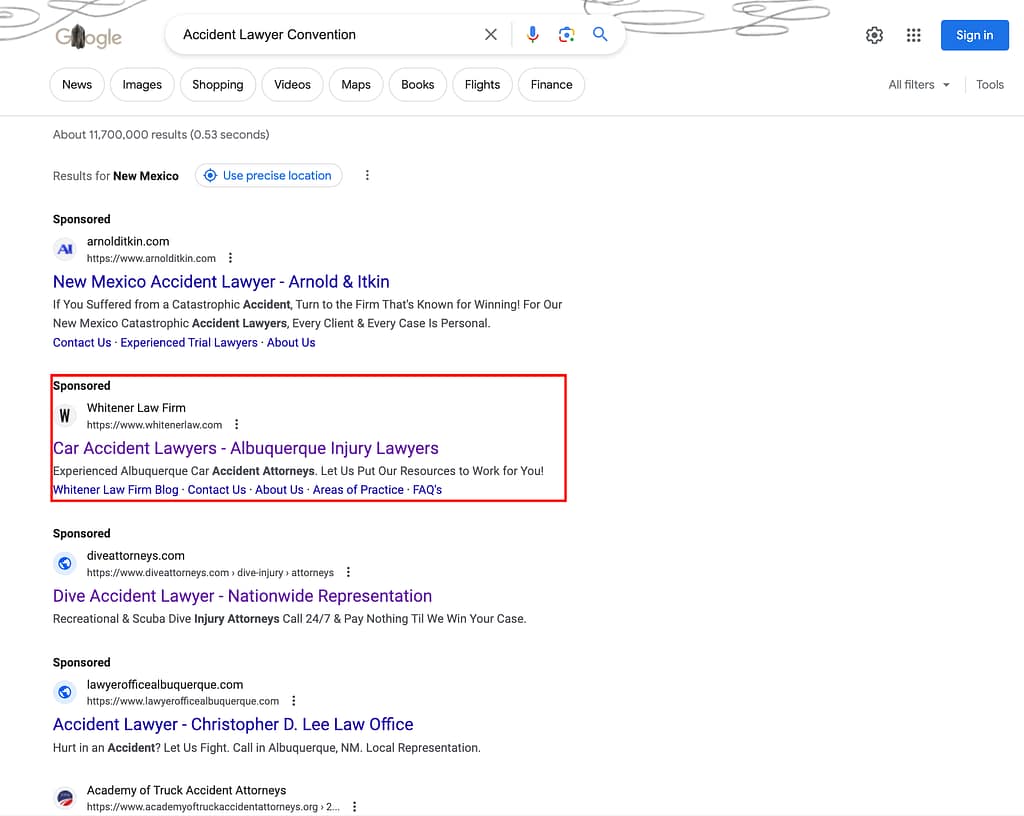Click the Whitener Law Firm site name
Viewport: 1024px width, 816px height.
136,408
